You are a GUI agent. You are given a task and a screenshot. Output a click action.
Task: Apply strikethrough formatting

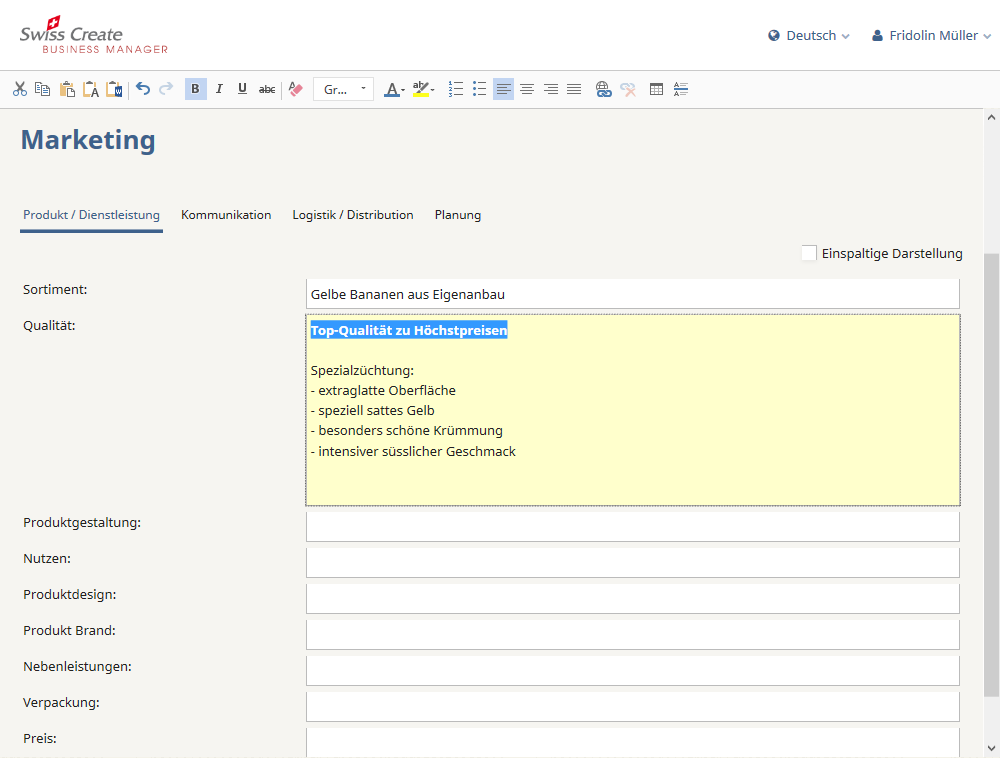(x=267, y=89)
